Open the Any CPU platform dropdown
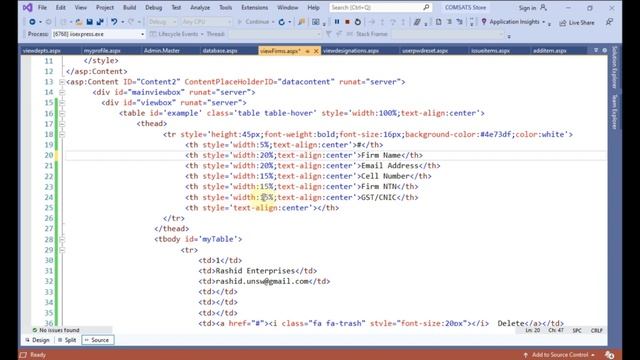The width and height of the screenshot is (640, 360). click(207, 22)
